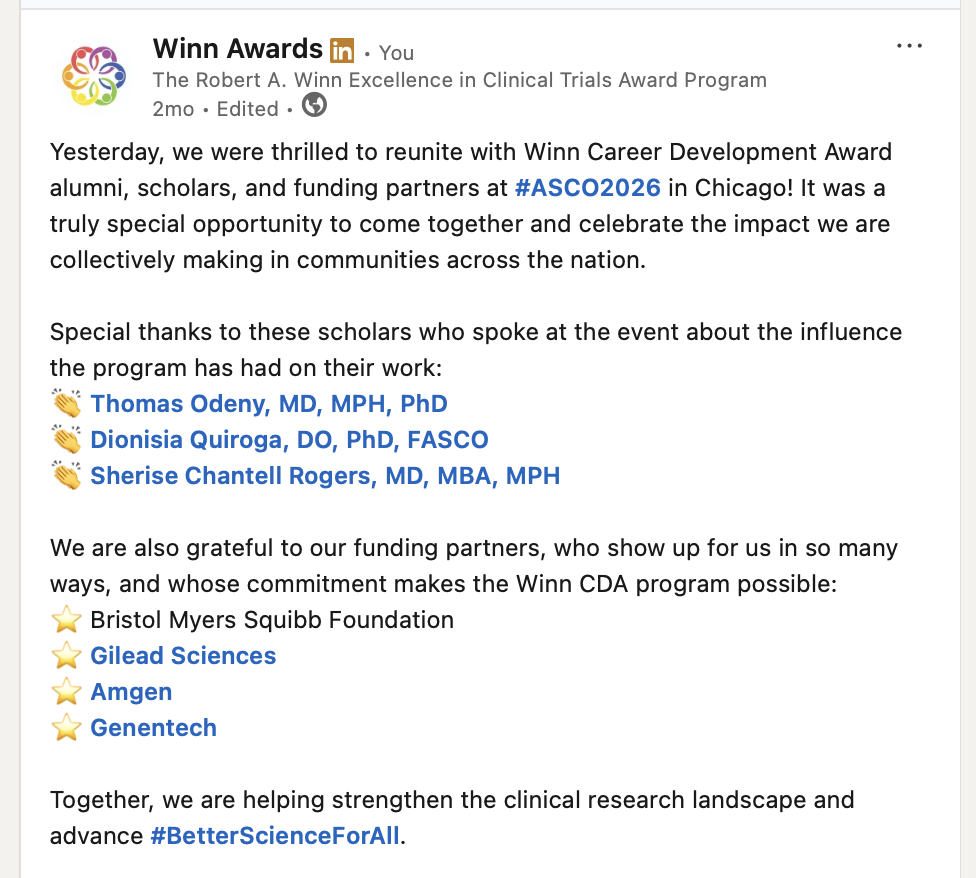Click the clapping emoji beside Sherise Rogers

pos(66,476)
